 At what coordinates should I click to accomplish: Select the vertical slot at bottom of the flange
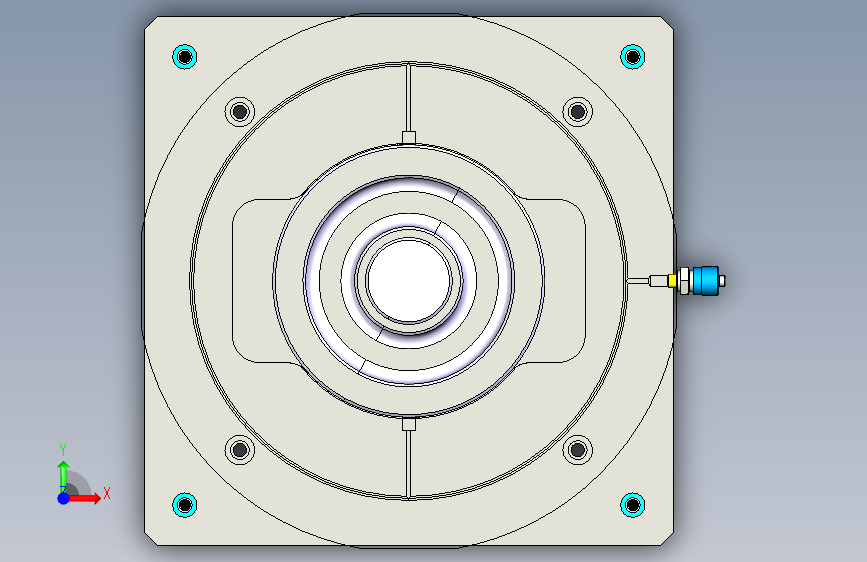409,464
